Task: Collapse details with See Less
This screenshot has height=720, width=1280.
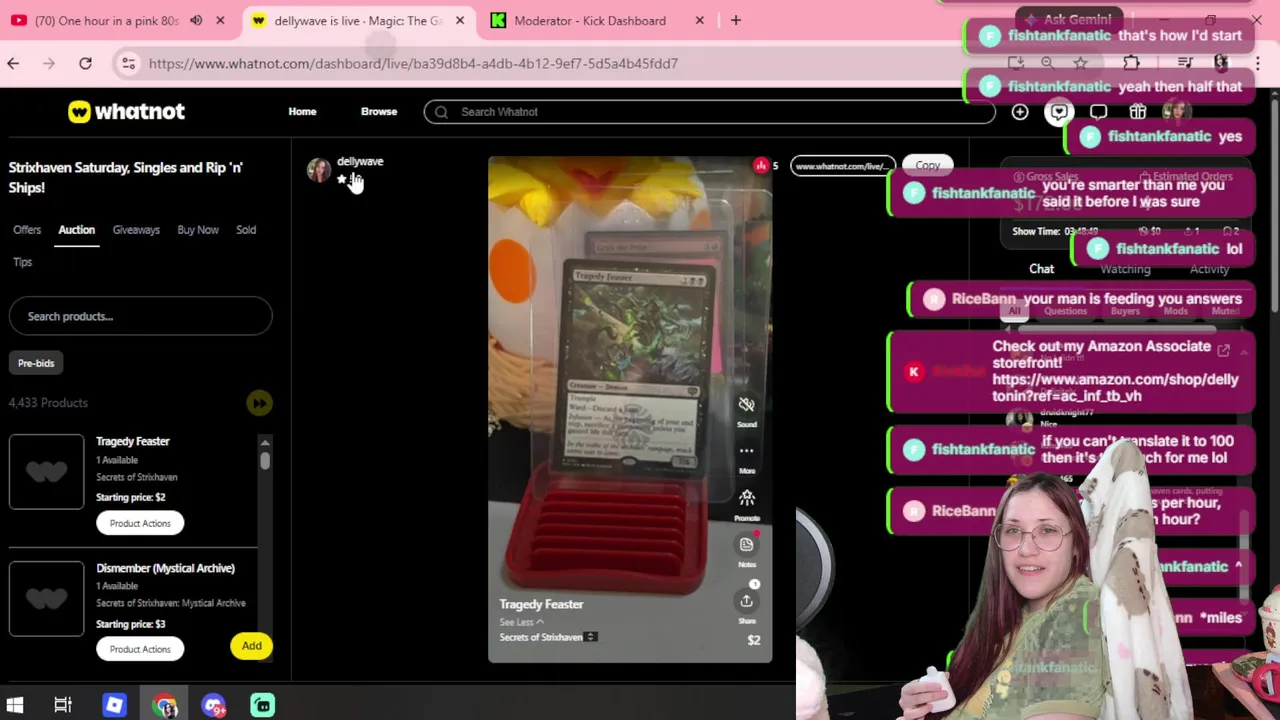Action: point(522,622)
